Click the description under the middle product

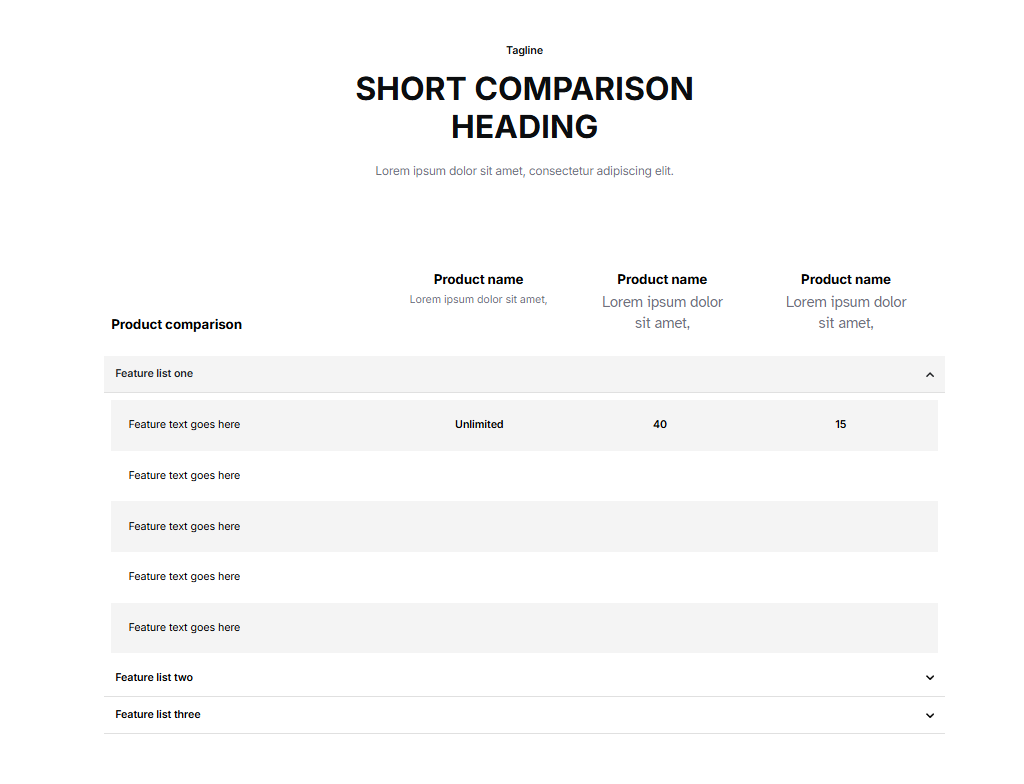(662, 312)
